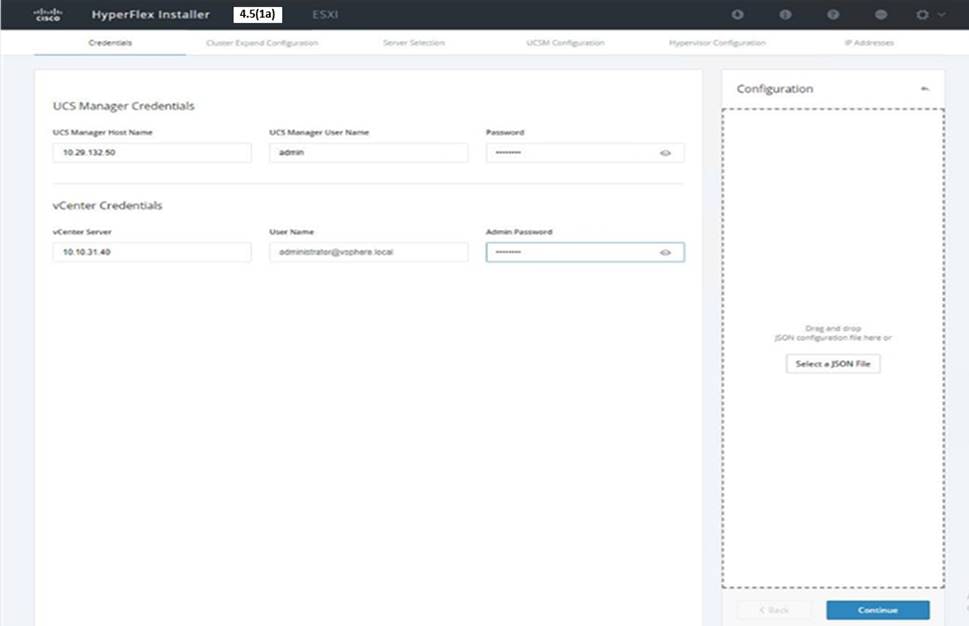Focus the UCS Manager User Name field
The image size is (969, 626).
(x=368, y=153)
